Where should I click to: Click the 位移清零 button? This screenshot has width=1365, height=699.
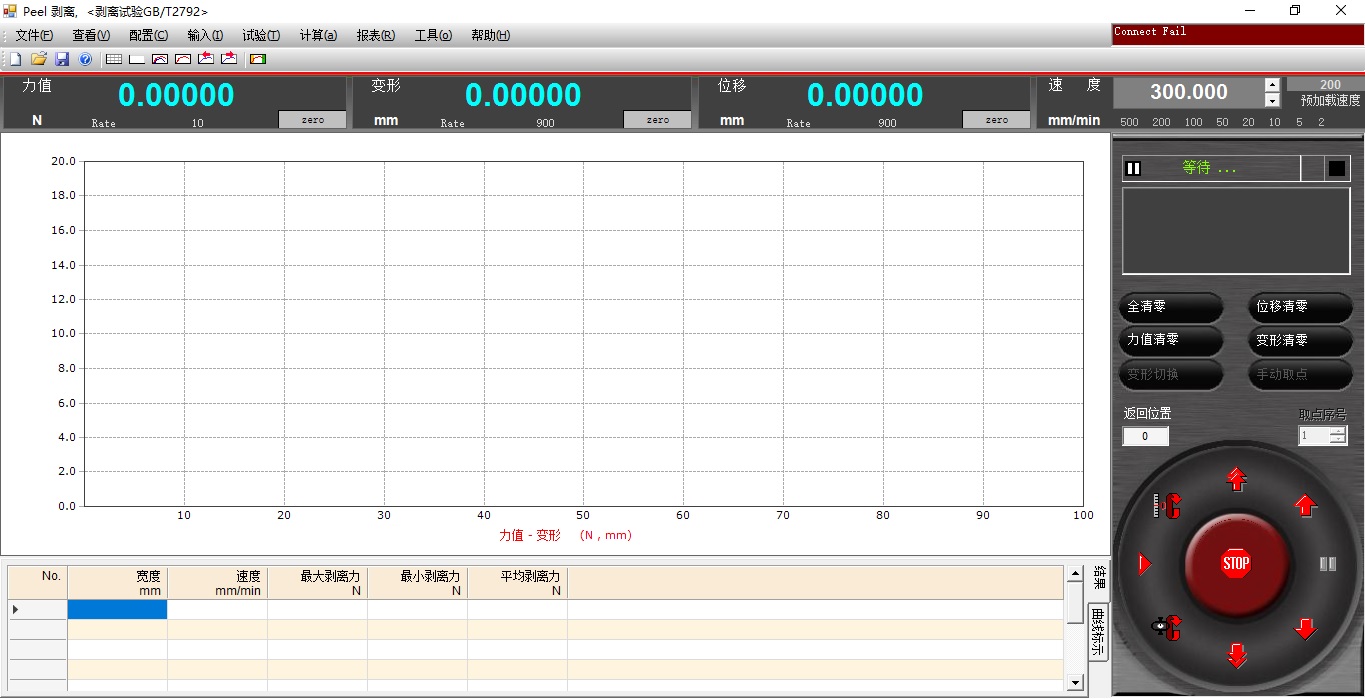pos(1299,307)
